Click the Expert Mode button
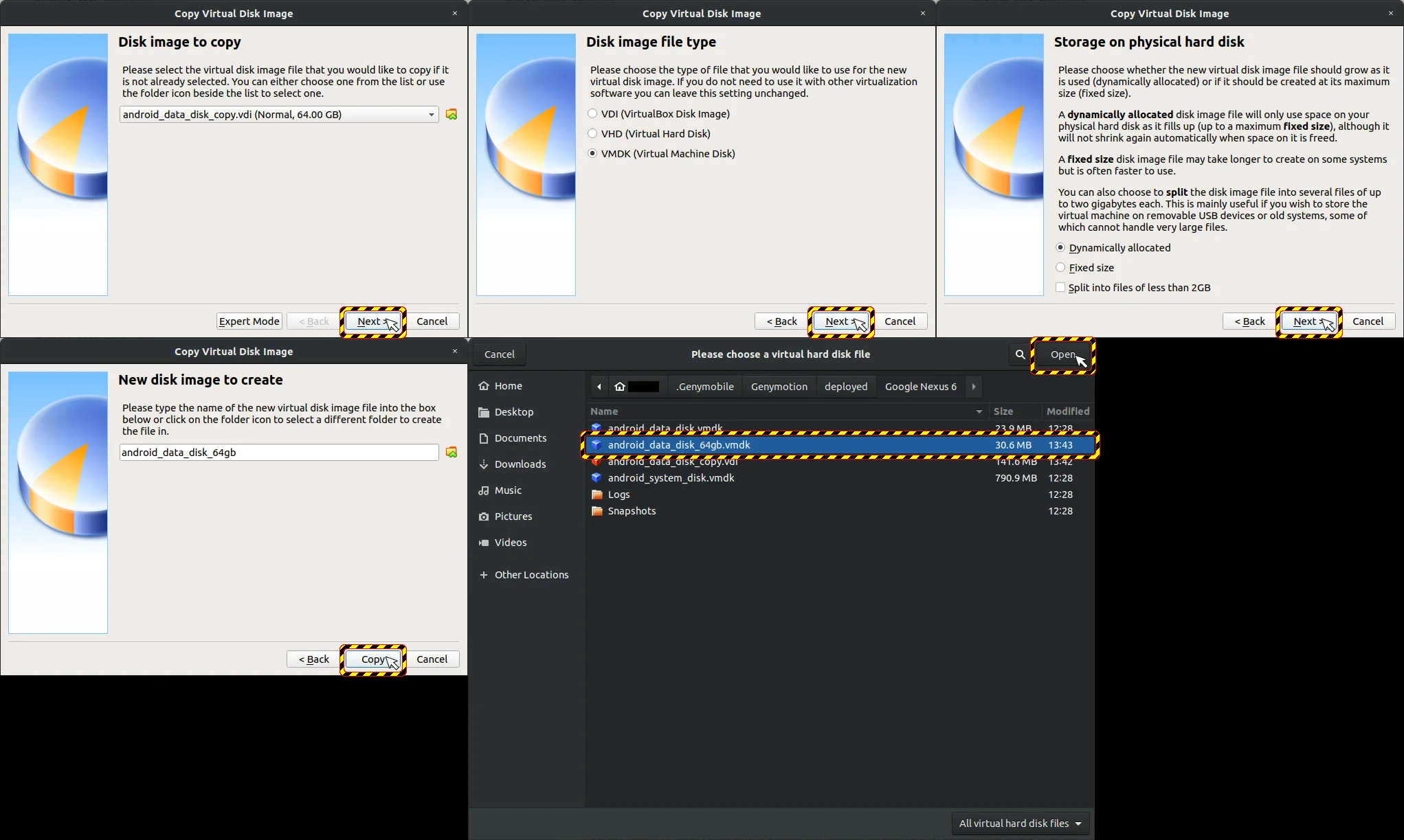This screenshot has height=840, width=1404. click(x=249, y=321)
